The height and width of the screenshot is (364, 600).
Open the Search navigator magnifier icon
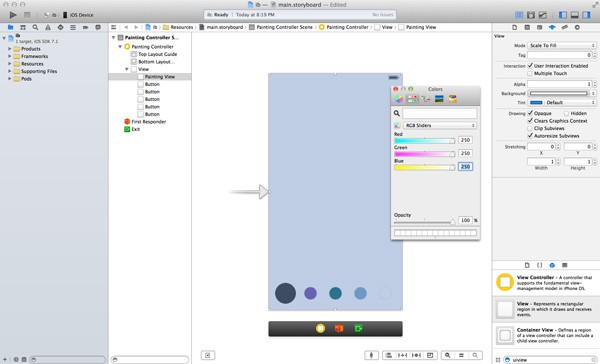tap(35, 27)
